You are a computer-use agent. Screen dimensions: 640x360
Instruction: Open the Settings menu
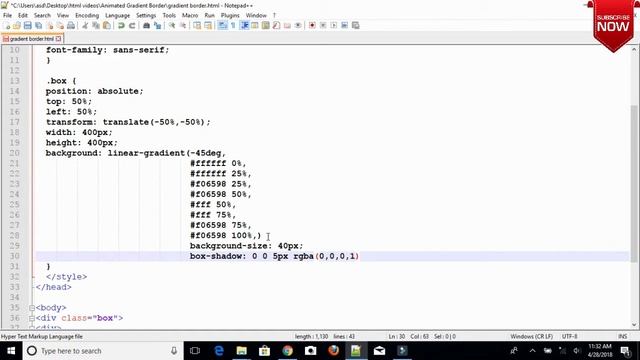(146, 15)
